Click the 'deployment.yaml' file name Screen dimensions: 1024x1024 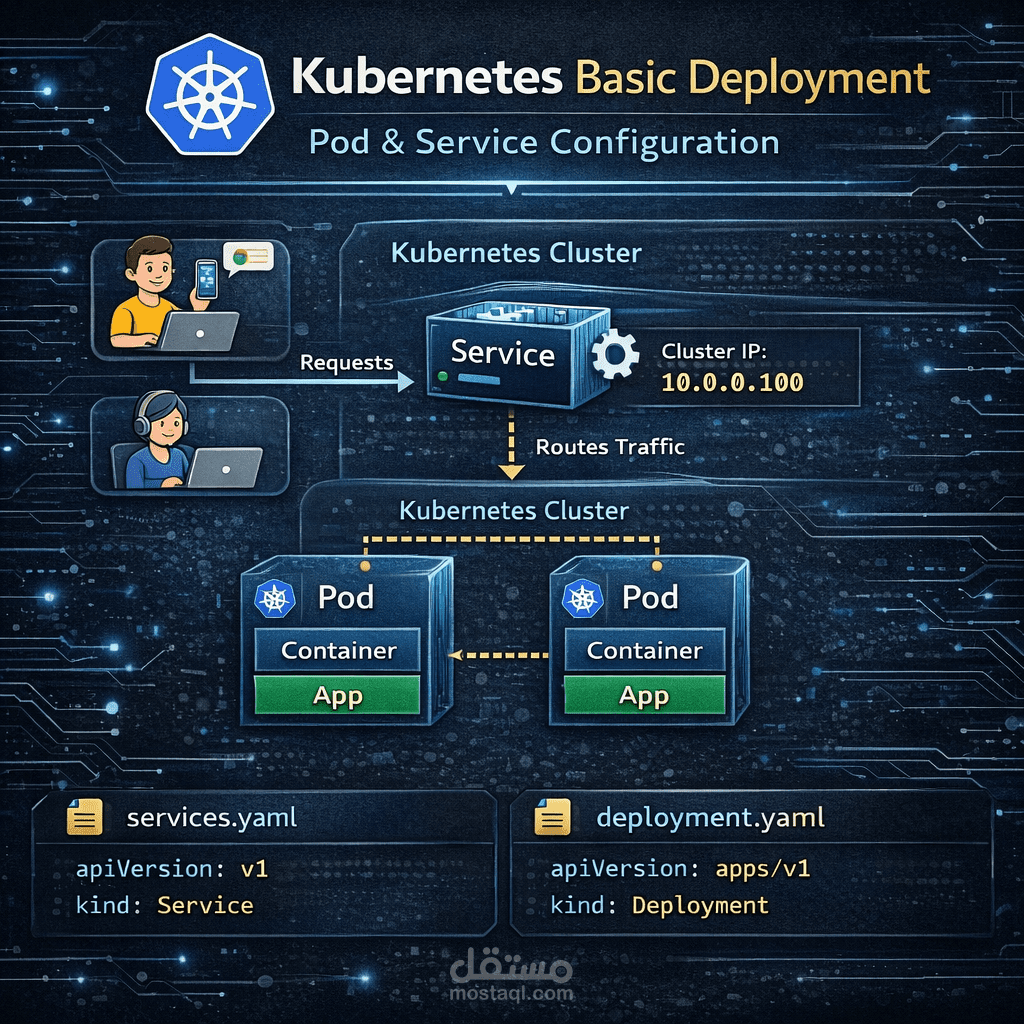[711, 818]
